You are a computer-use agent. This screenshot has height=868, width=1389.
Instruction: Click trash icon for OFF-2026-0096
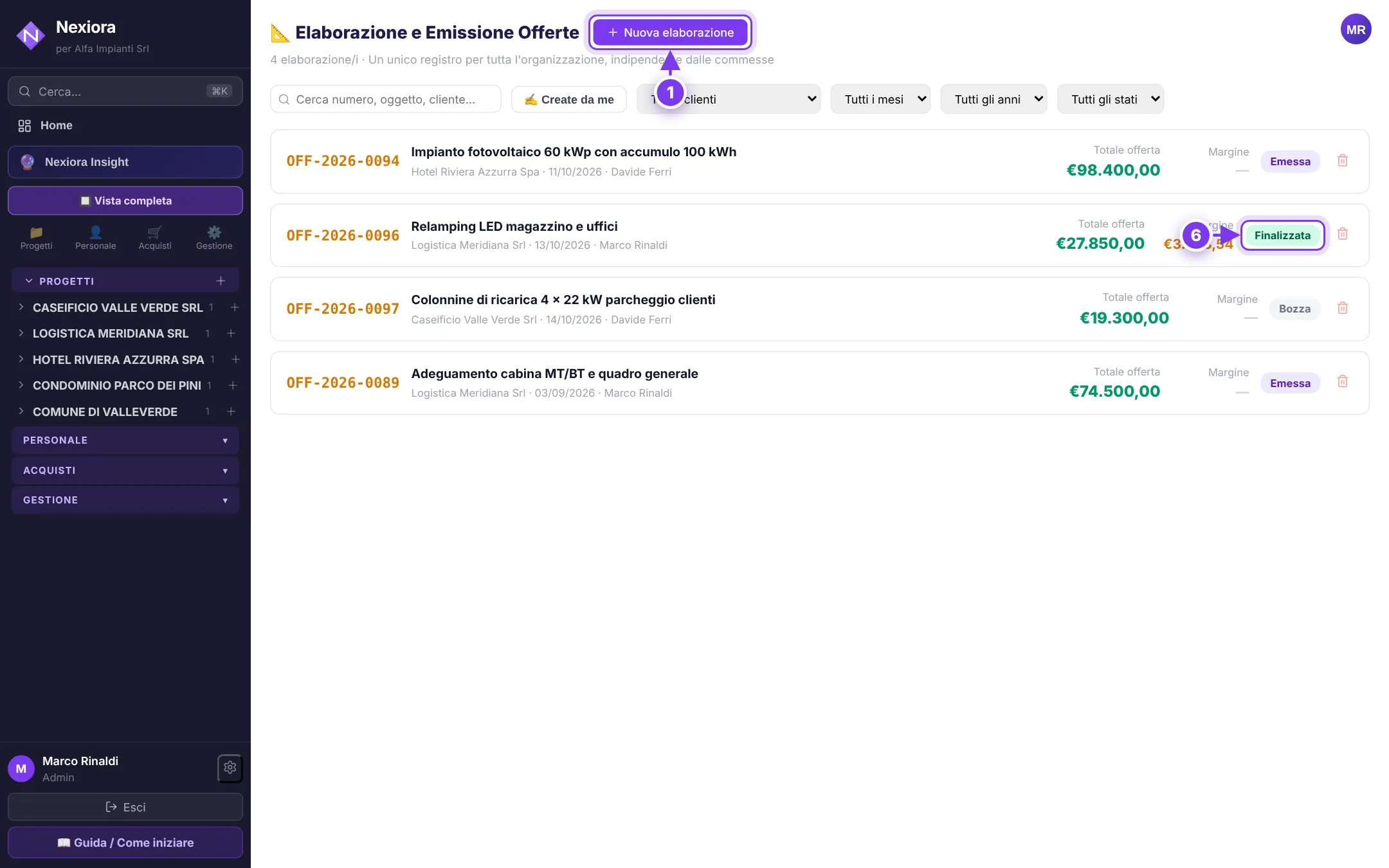pyautogui.click(x=1343, y=234)
